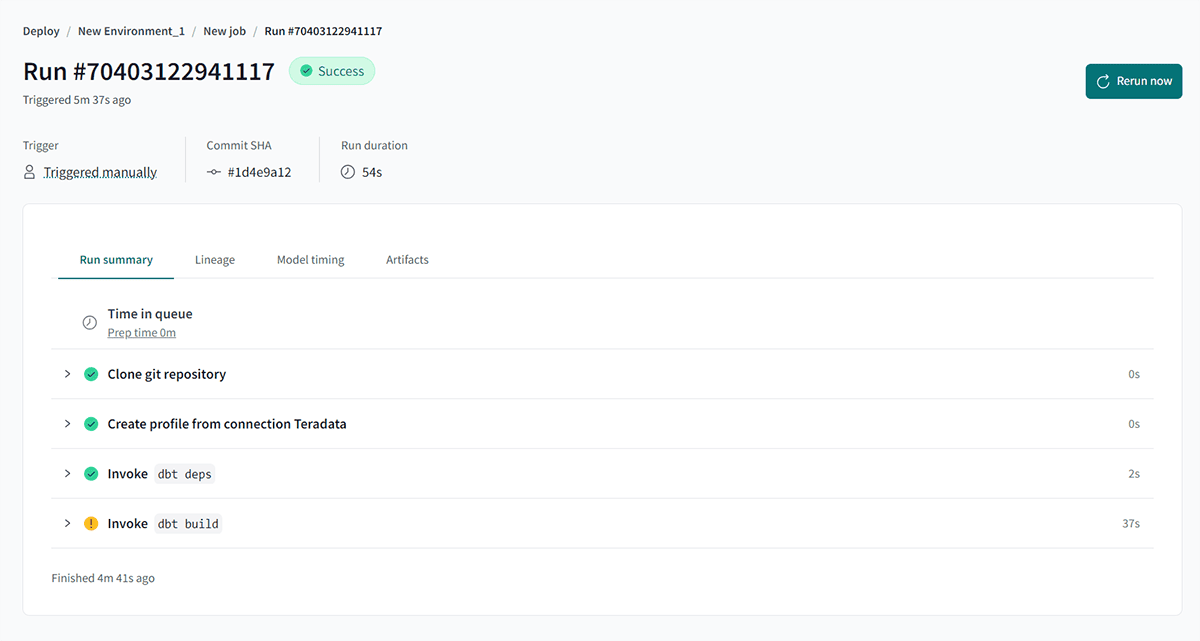Go to Deploy in the breadcrumb
This screenshot has height=641, width=1200.
click(41, 31)
